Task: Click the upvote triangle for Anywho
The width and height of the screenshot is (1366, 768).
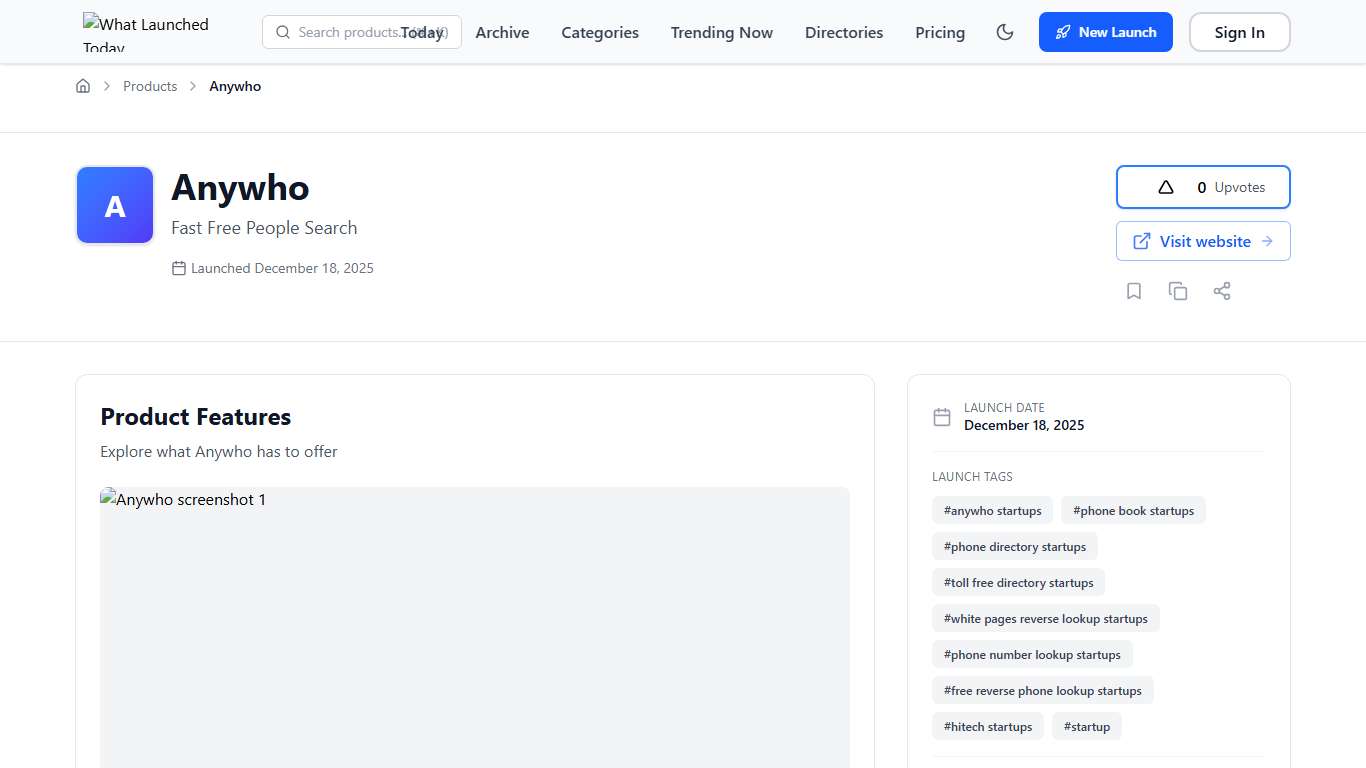Action: tap(1164, 187)
